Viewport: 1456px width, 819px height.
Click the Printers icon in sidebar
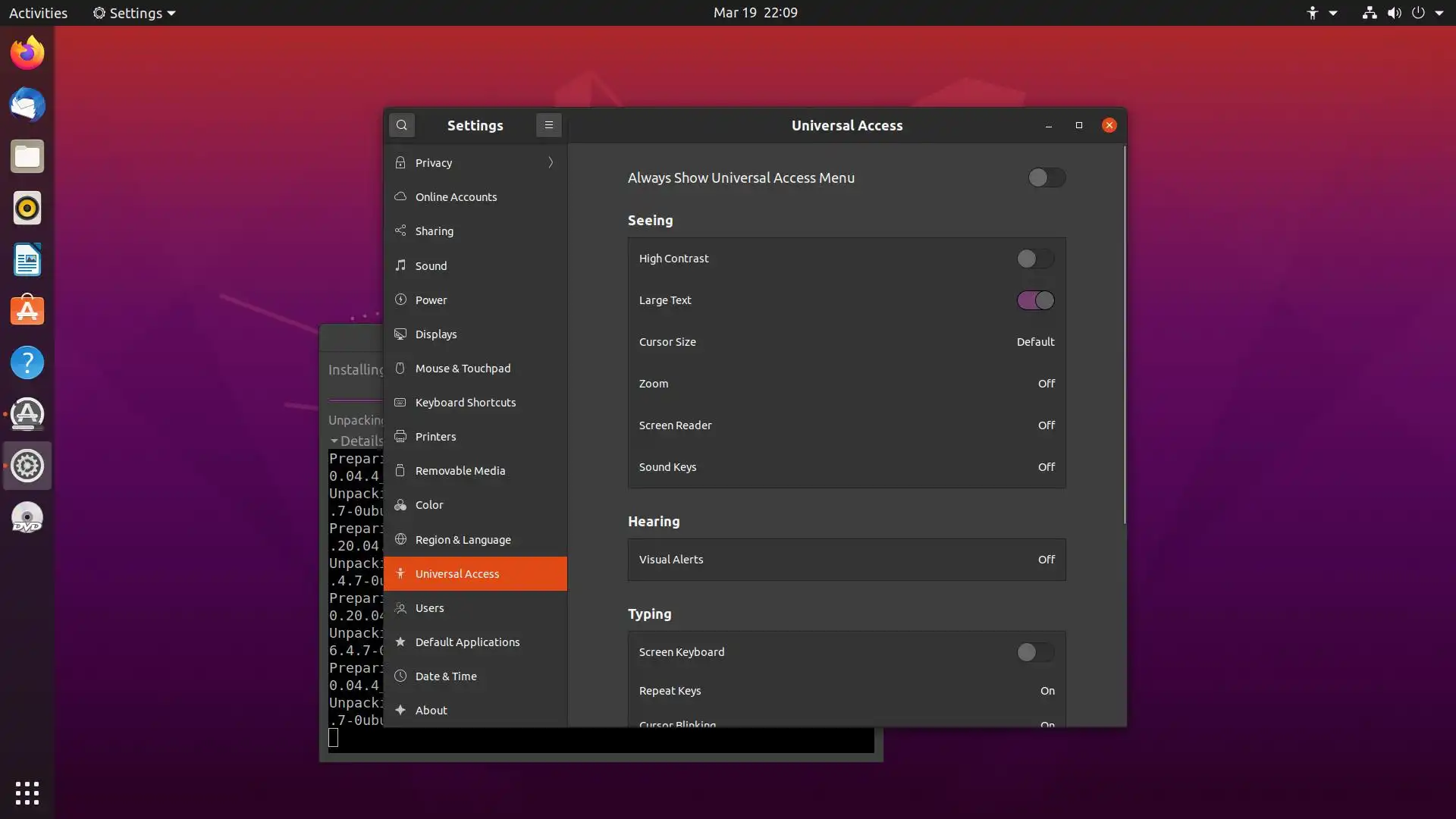[x=400, y=437]
